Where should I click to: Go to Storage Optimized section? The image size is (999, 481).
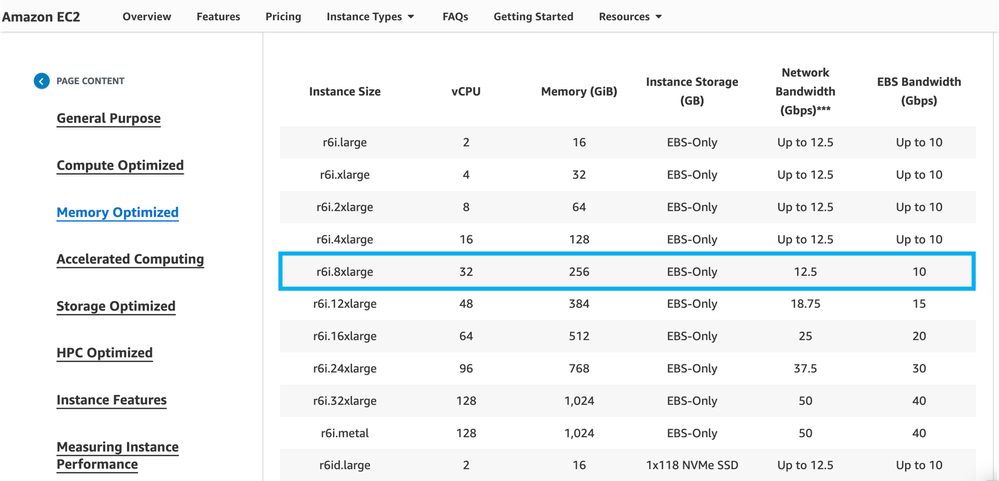(x=116, y=306)
